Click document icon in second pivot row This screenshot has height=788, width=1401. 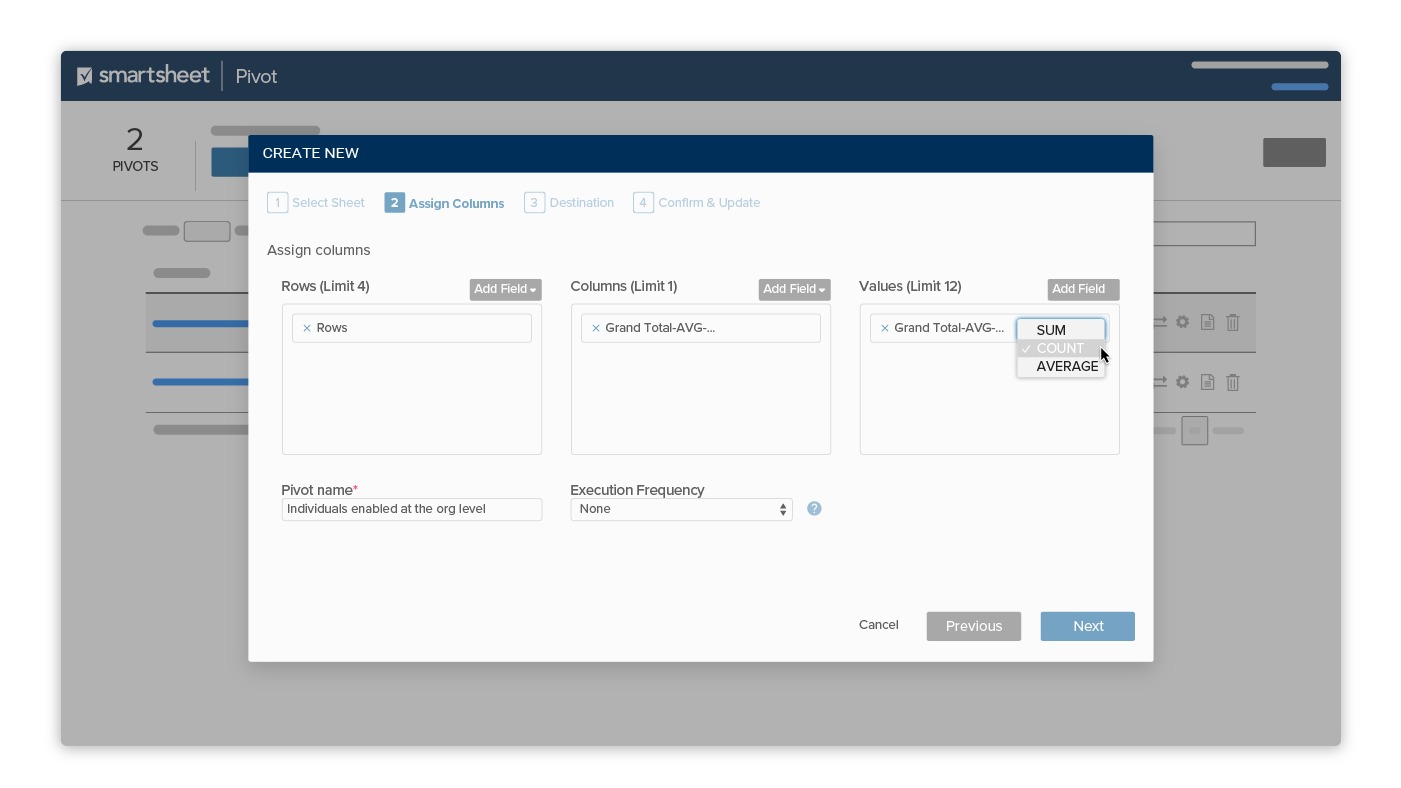click(x=1207, y=382)
